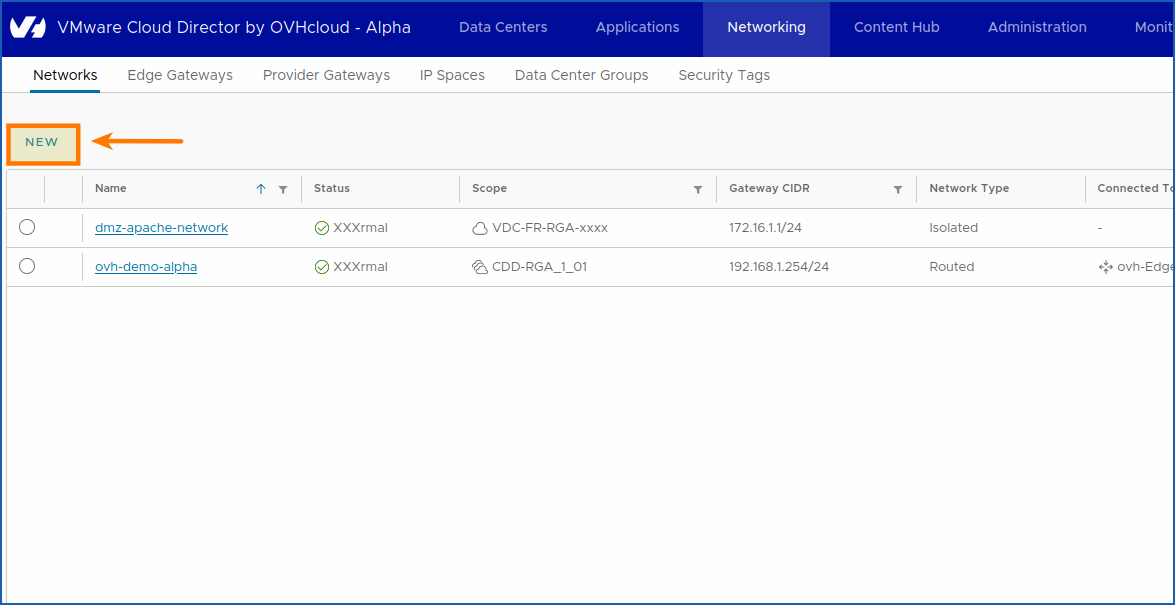
Task: Click the edge gateway icon next to ovh-Edge
Action: pos(1106,266)
